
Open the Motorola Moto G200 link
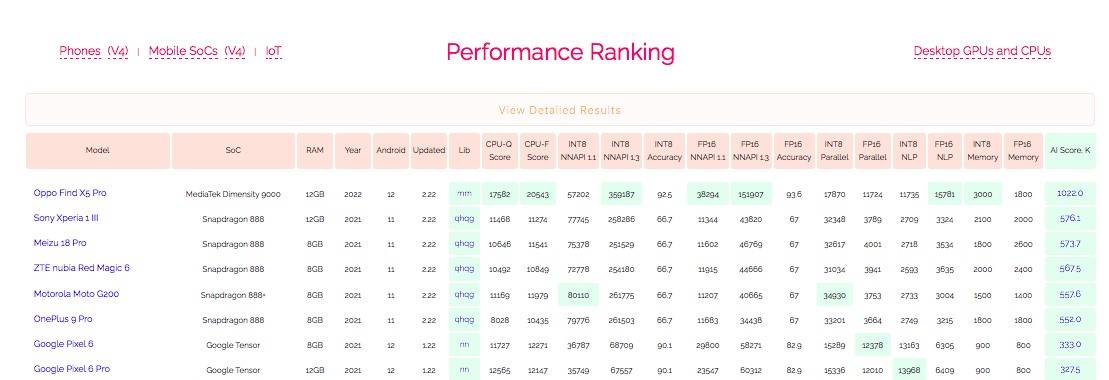(76, 294)
